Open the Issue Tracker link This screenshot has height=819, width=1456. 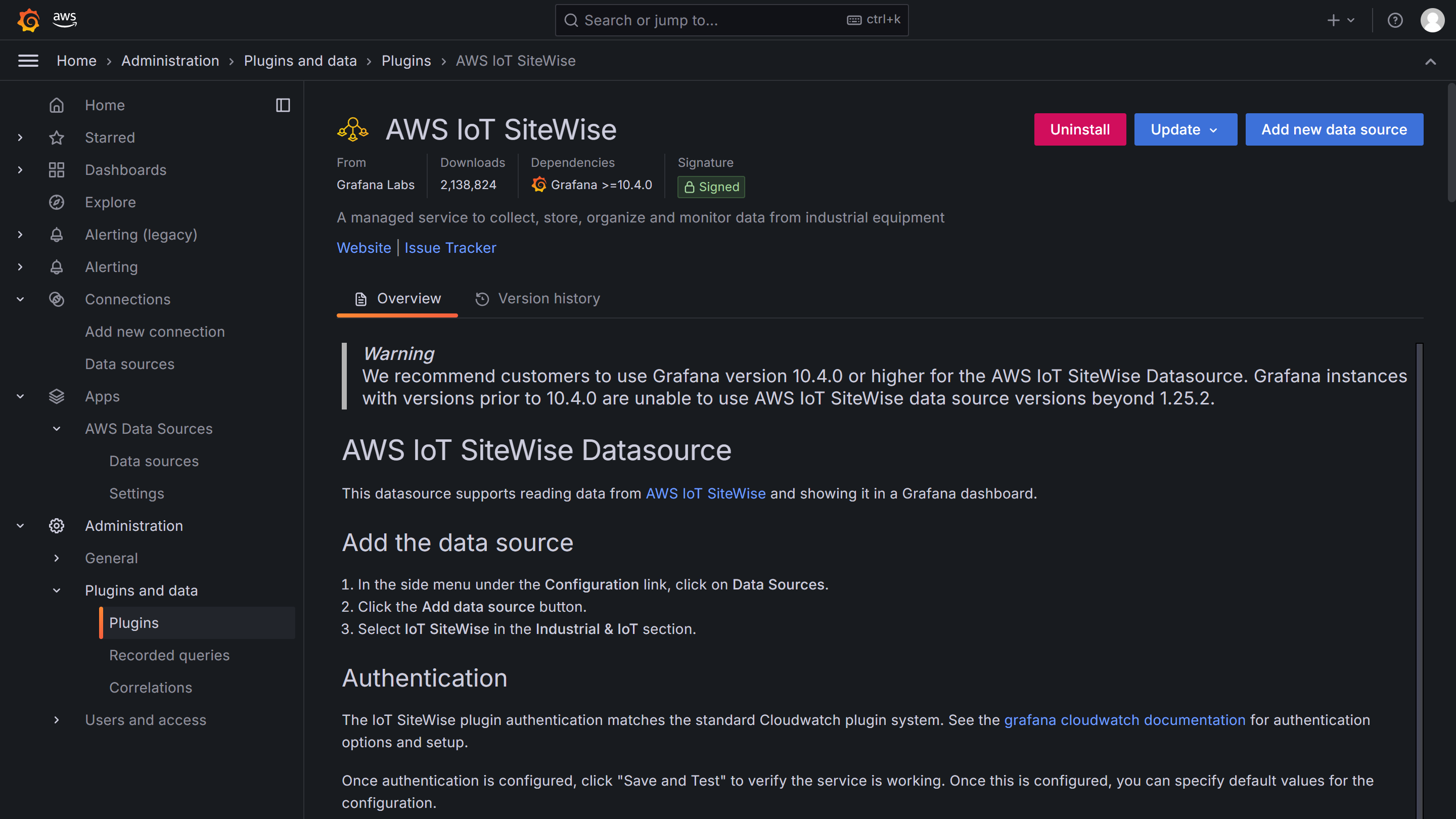pos(450,248)
